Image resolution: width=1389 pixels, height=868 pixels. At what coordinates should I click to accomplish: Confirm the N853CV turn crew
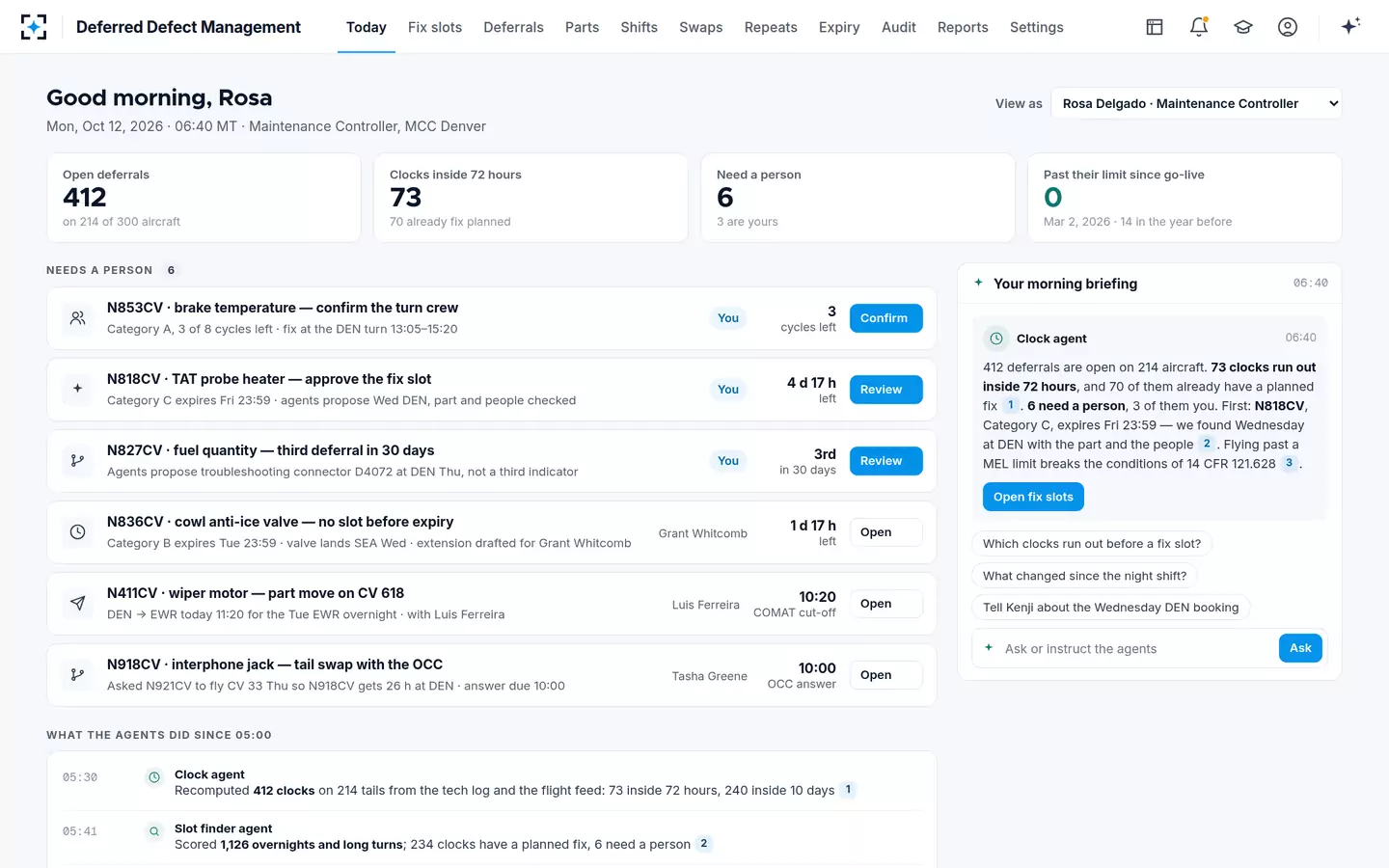click(885, 318)
